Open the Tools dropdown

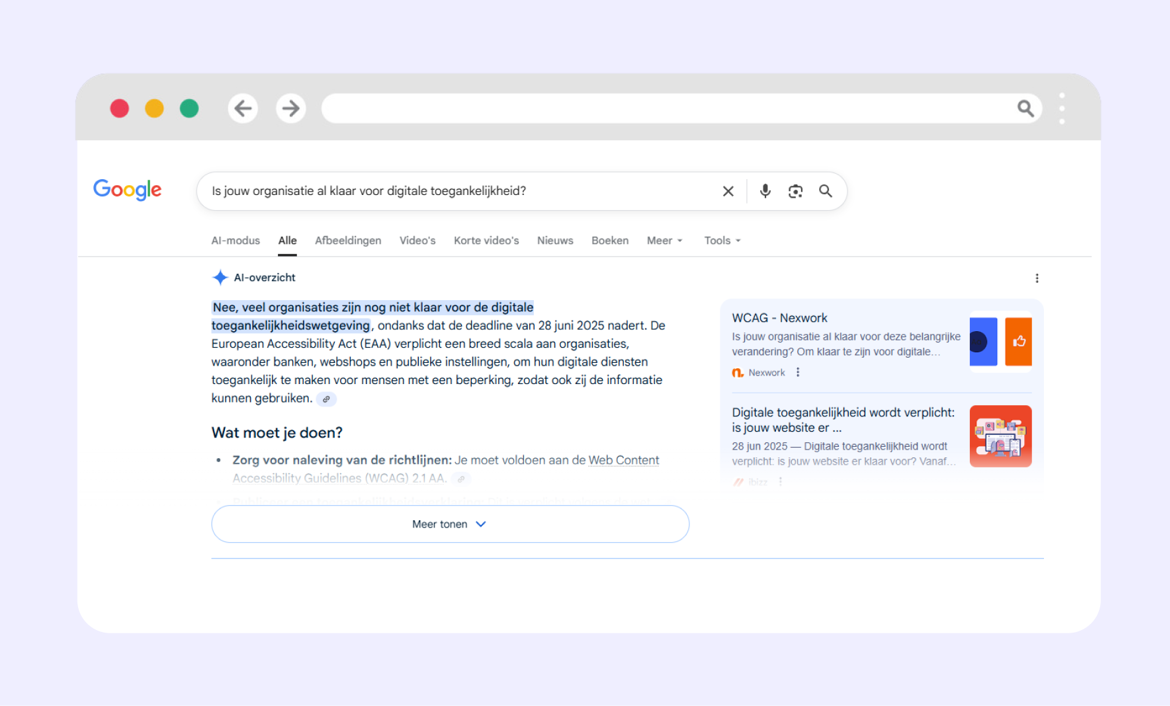click(x=722, y=241)
